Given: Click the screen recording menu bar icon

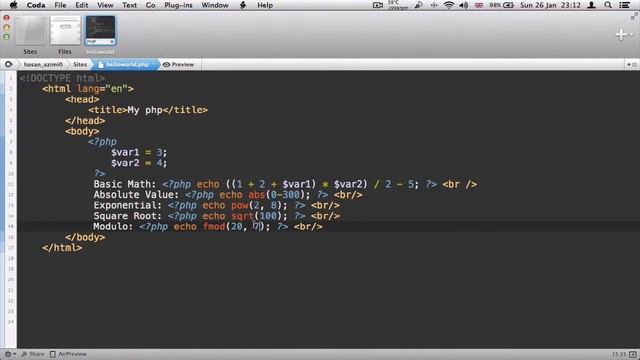Looking at the screenshot, I should coord(378,5).
